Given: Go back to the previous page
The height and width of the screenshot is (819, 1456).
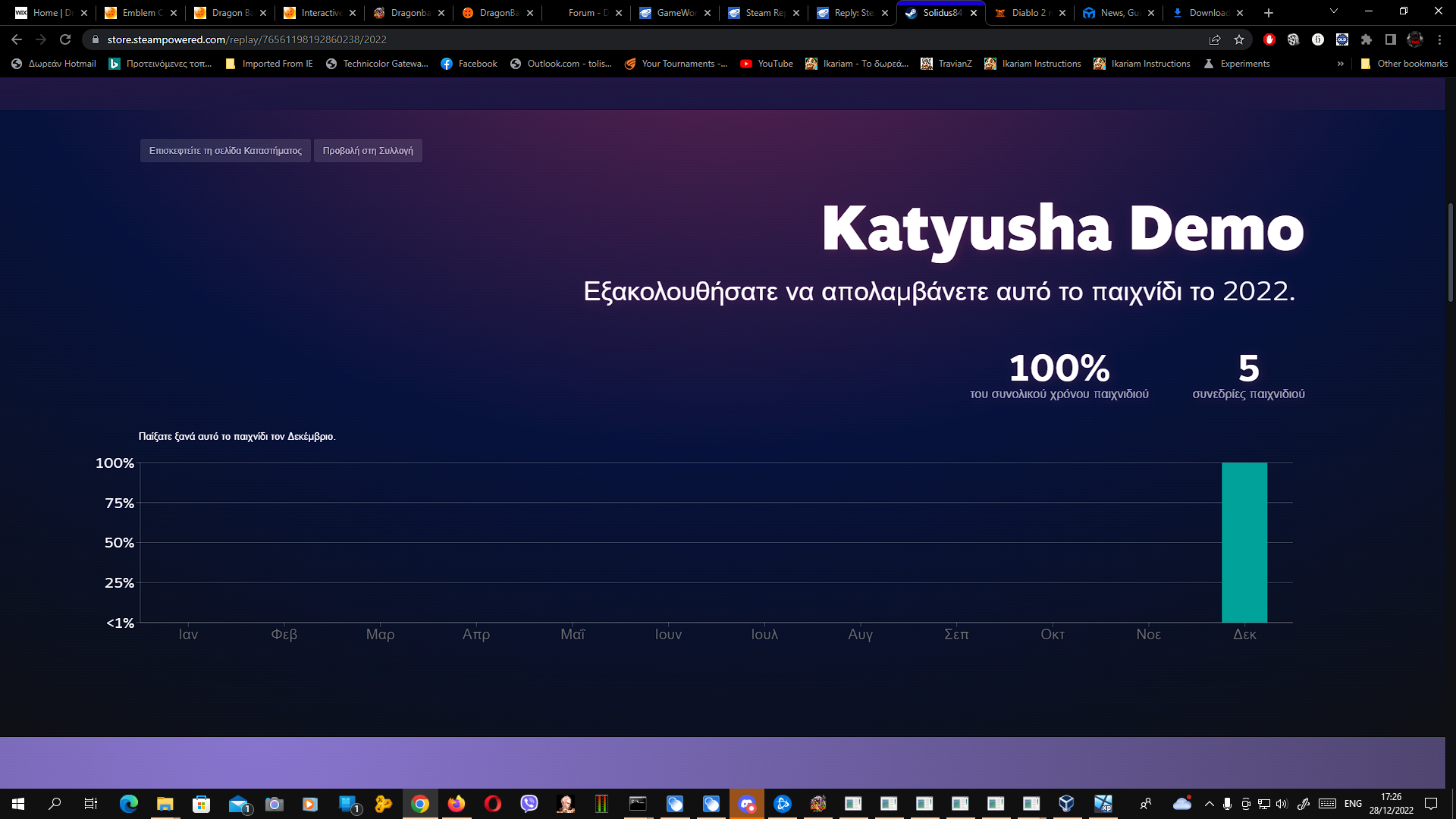Looking at the screenshot, I should [17, 39].
